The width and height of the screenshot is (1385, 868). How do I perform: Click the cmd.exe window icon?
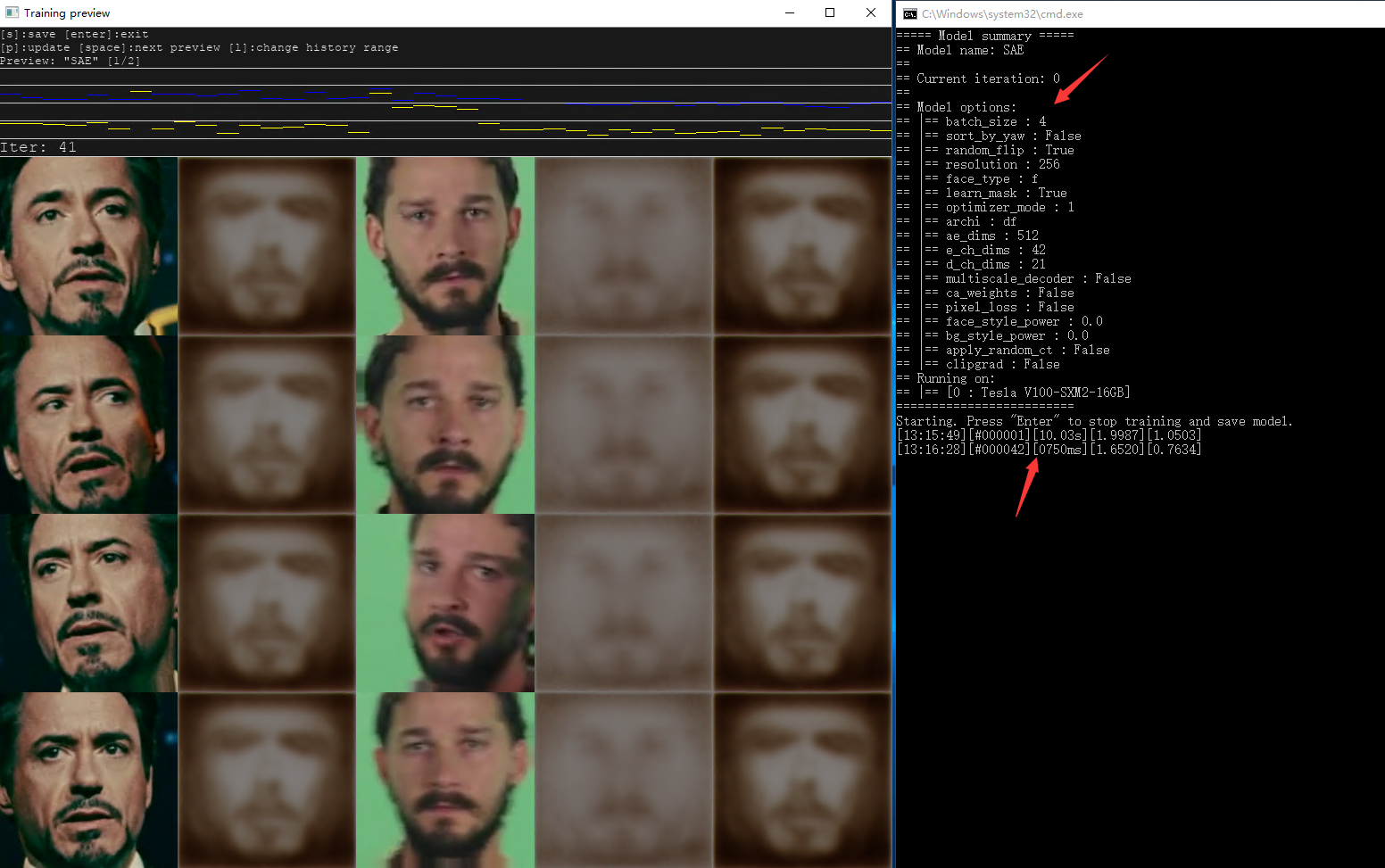tap(909, 13)
